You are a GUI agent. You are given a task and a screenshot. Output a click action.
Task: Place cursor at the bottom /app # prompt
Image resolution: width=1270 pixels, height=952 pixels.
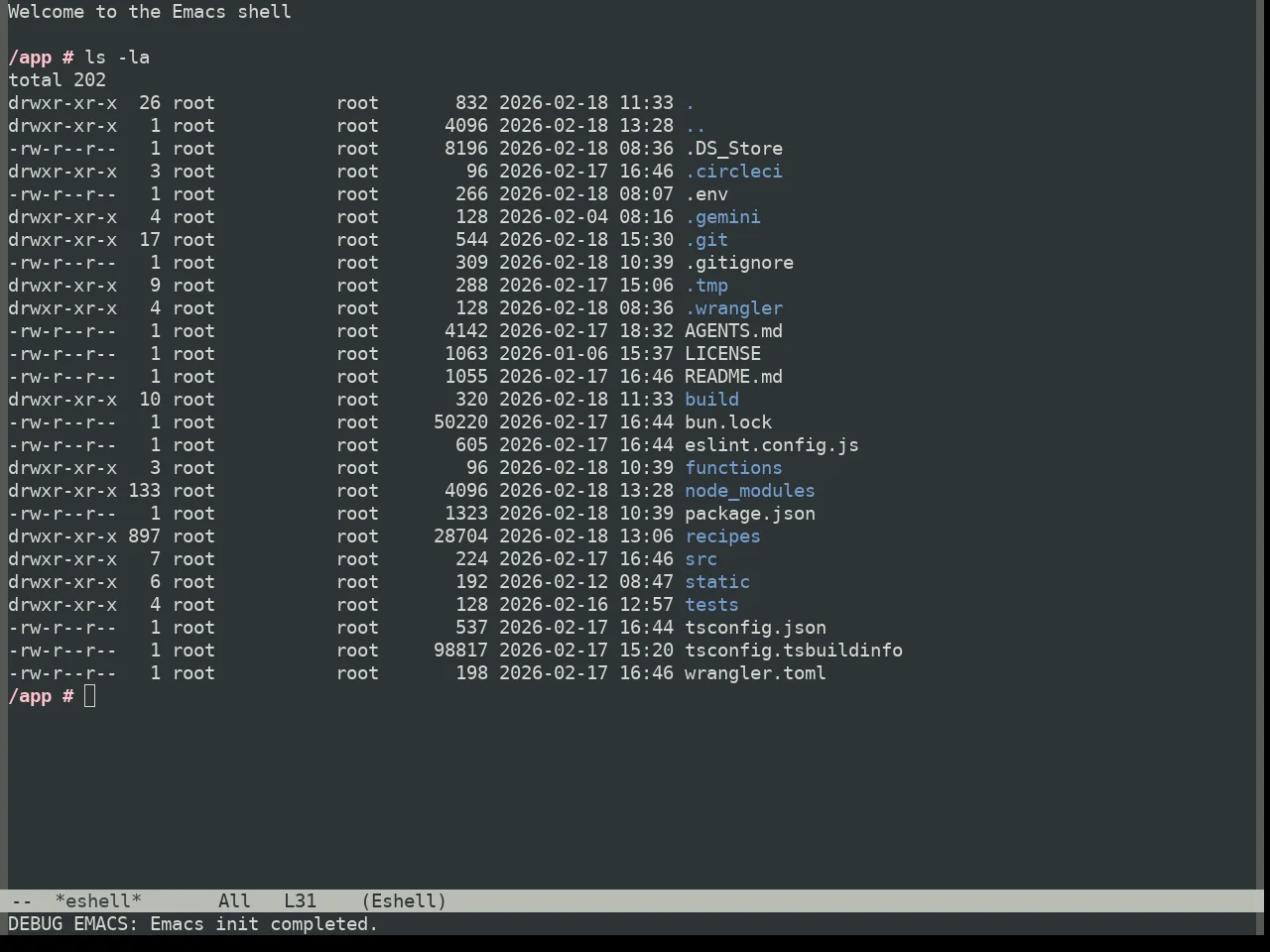pyautogui.click(x=90, y=696)
